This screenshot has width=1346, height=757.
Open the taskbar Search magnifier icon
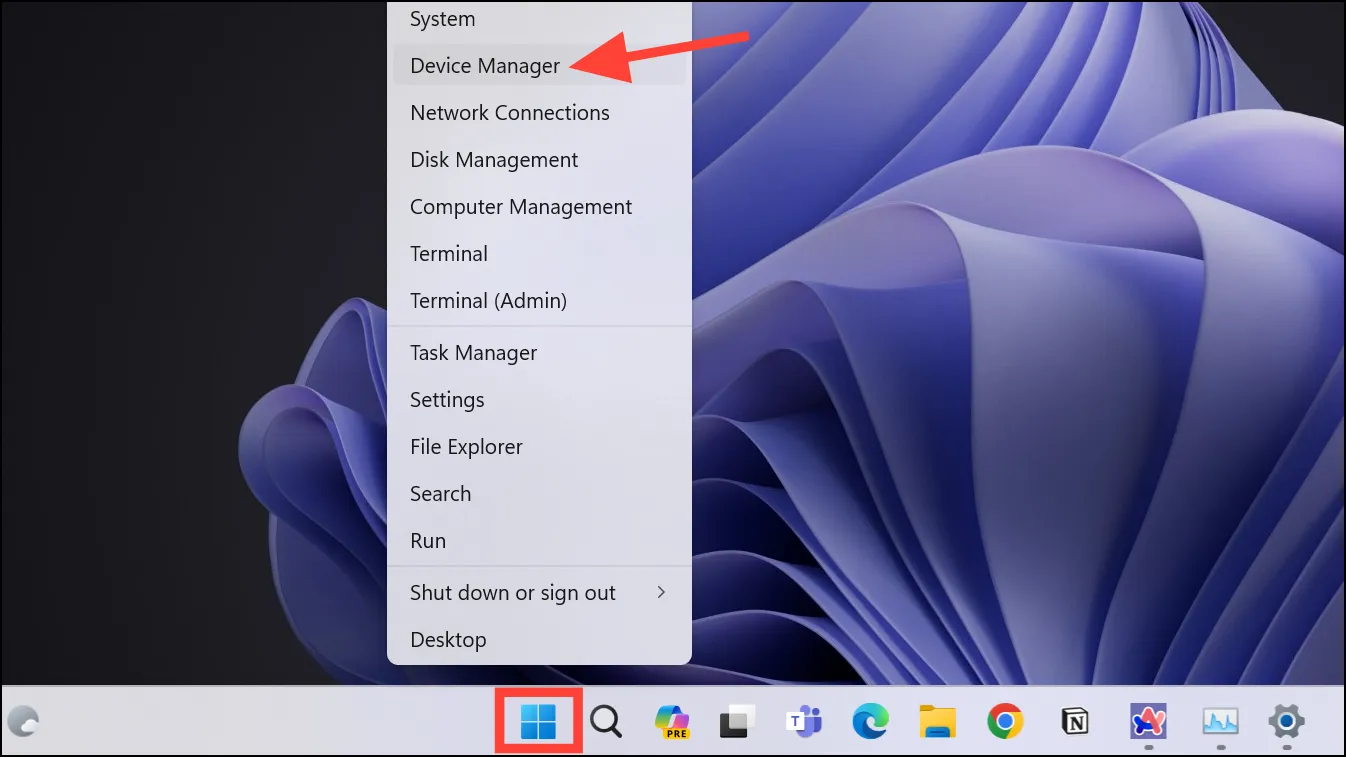tap(606, 721)
